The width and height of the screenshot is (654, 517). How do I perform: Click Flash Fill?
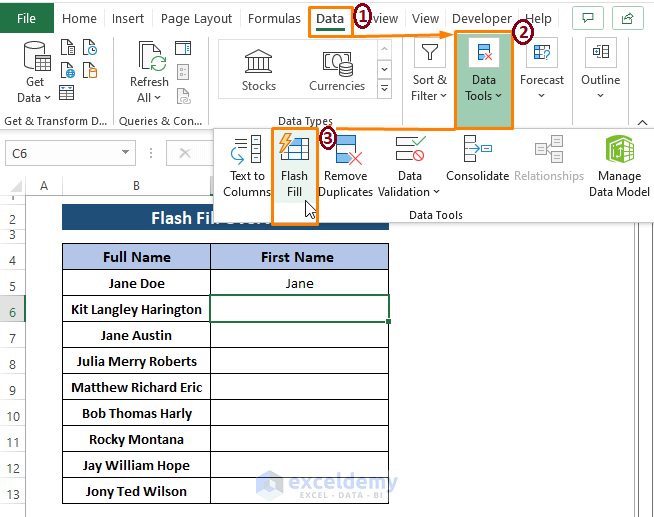294,166
